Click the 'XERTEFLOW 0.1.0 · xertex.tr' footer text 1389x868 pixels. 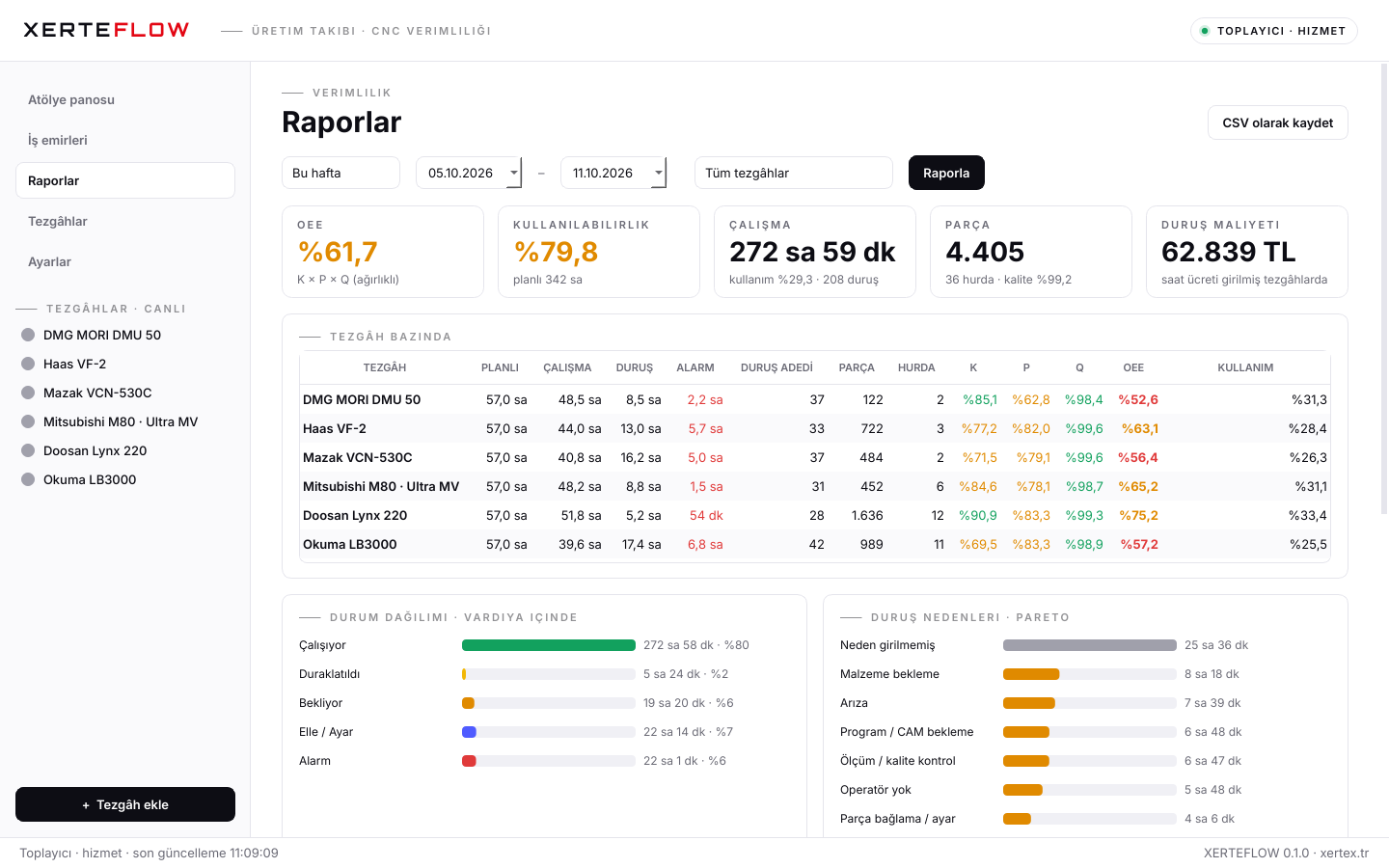pos(1286,853)
